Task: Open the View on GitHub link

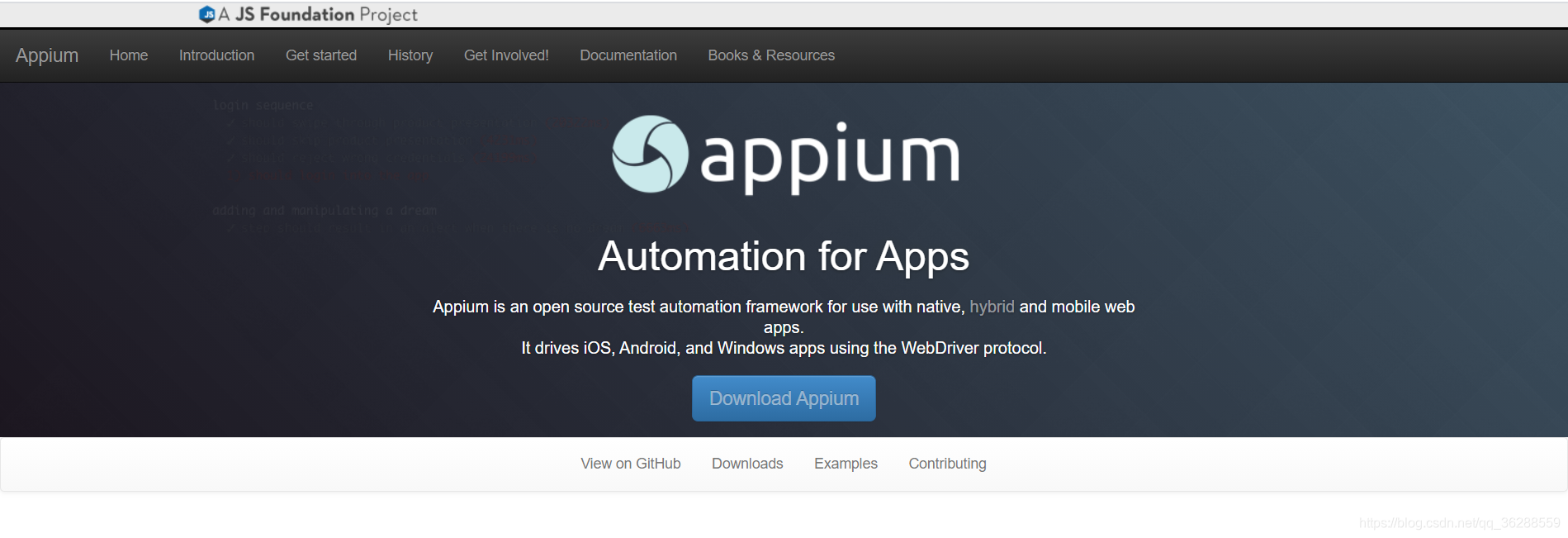Action: click(631, 464)
